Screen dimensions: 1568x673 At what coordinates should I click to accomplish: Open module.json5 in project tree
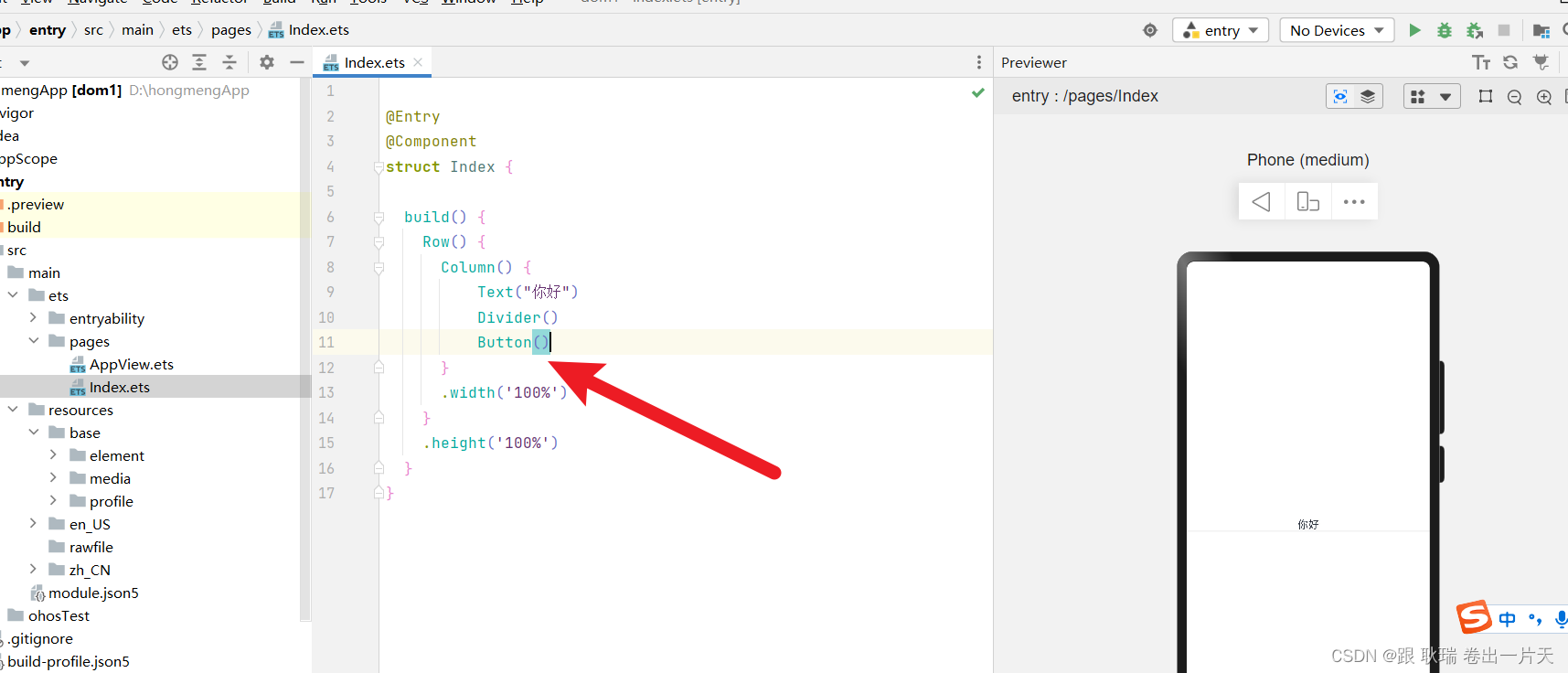85,593
